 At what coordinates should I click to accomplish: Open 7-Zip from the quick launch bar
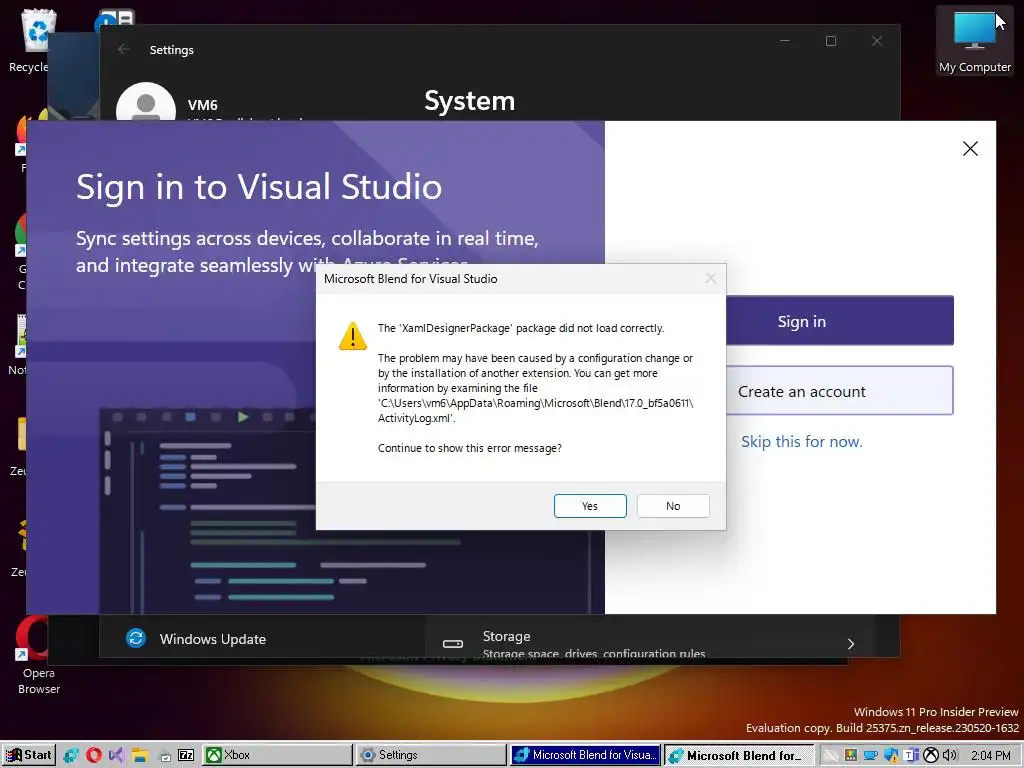click(186, 755)
